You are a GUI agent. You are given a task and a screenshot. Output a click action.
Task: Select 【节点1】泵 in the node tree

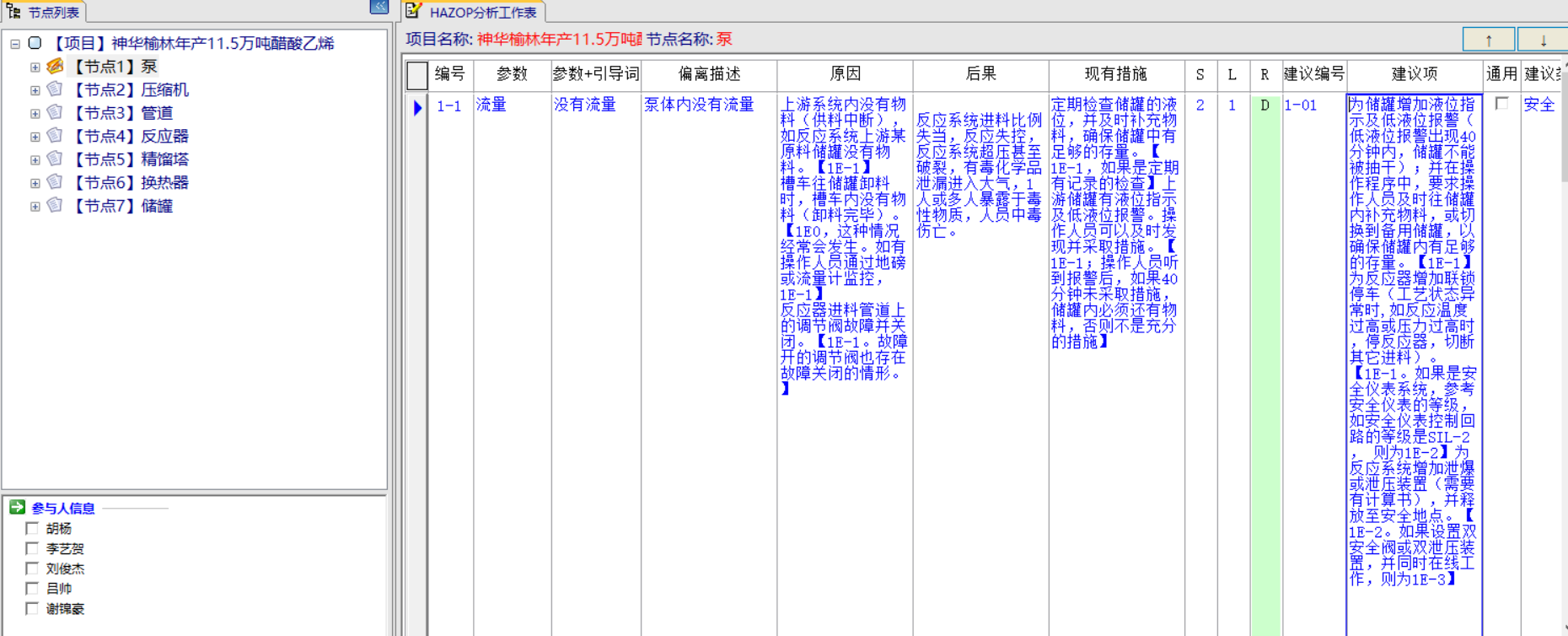[x=114, y=67]
